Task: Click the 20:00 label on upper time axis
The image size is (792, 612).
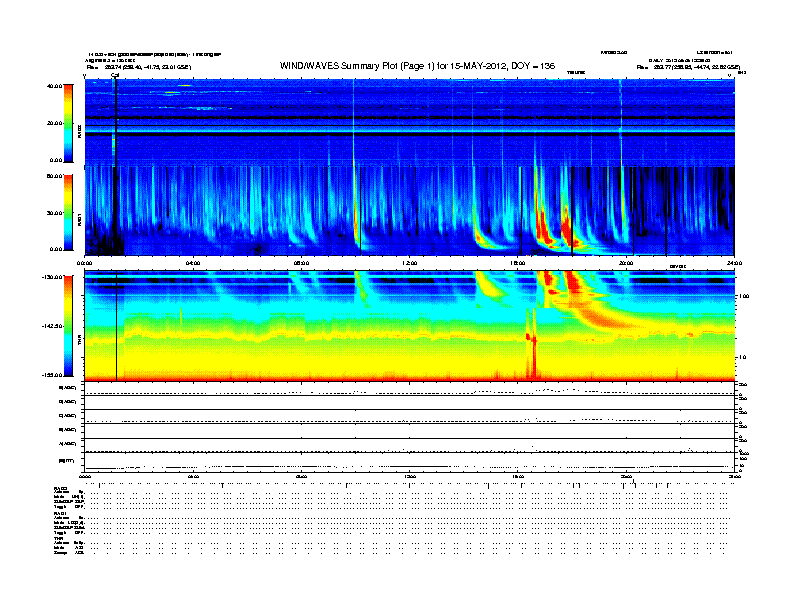Action: pyautogui.click(x=626, y=263)
